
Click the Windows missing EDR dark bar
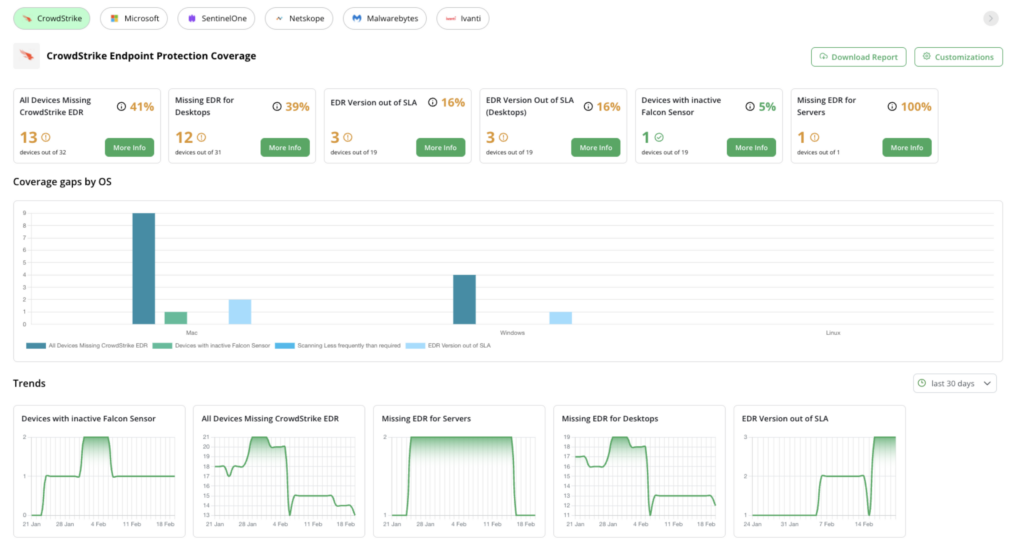[464, 299]
